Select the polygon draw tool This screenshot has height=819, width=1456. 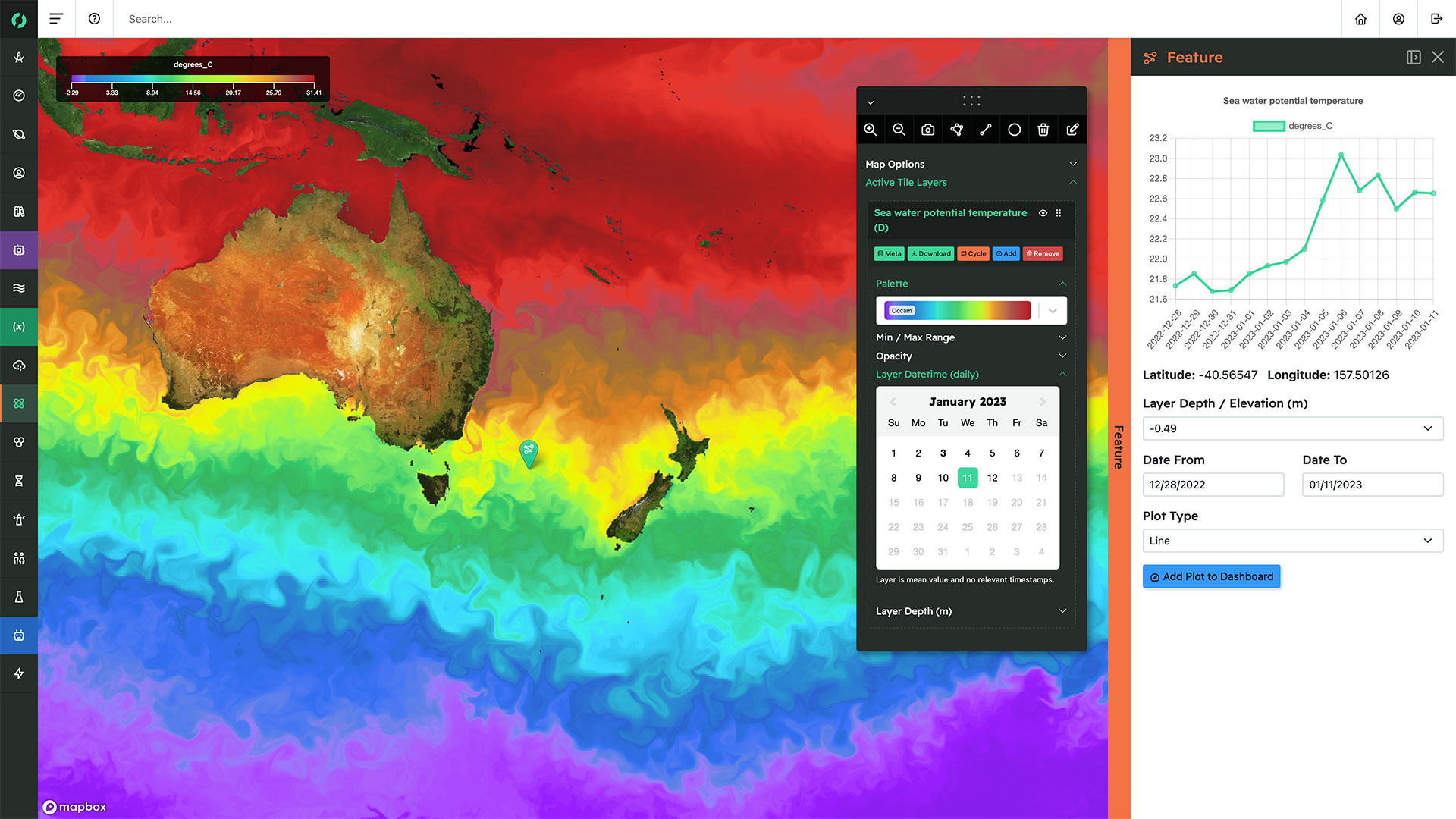pyautogui.click(x=956, y=130)
